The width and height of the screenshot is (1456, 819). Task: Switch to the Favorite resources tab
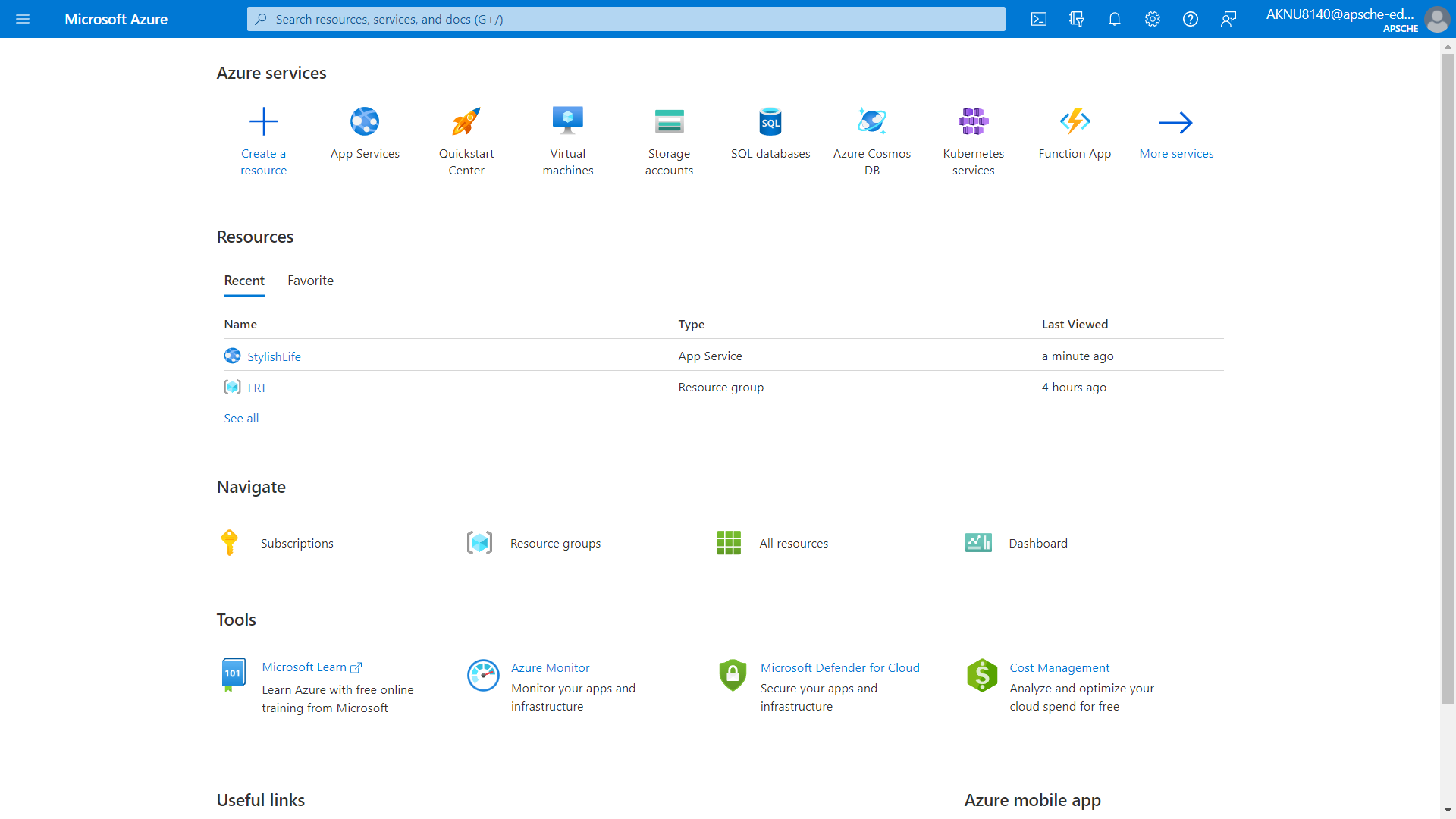[x=310, y=281]
